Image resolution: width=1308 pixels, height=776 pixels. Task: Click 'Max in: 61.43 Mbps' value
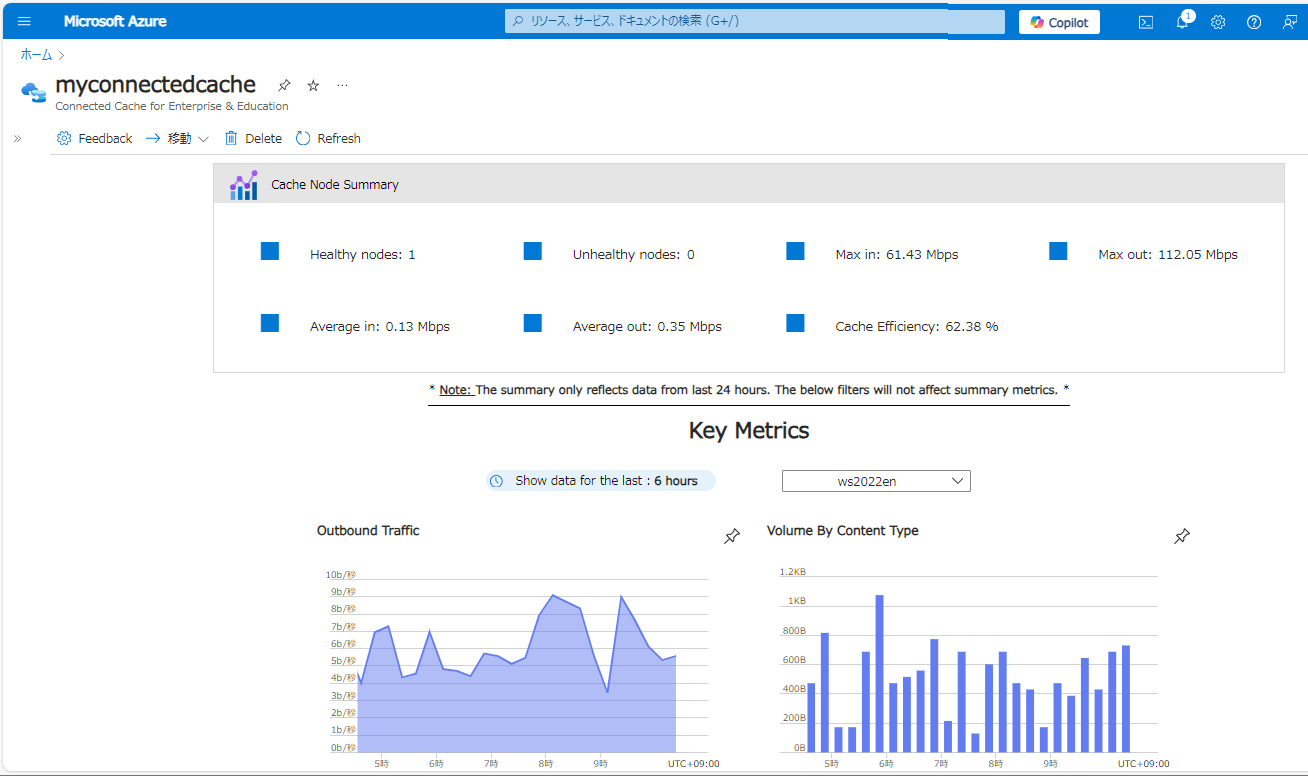(897, 255)
